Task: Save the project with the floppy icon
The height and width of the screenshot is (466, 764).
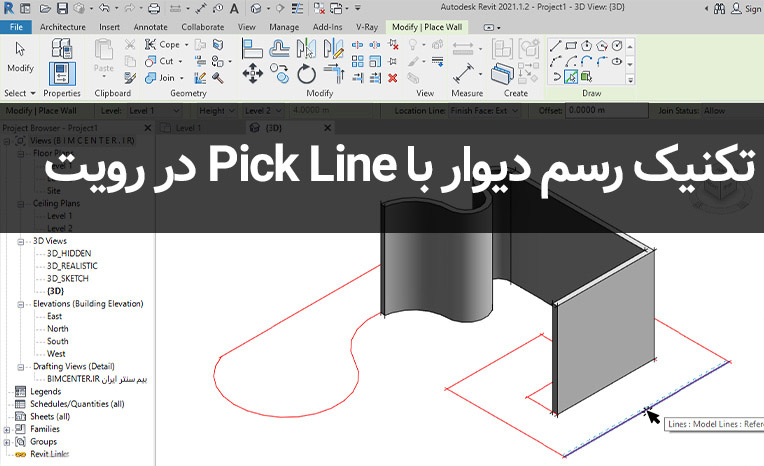Action: tap(62, 8)
